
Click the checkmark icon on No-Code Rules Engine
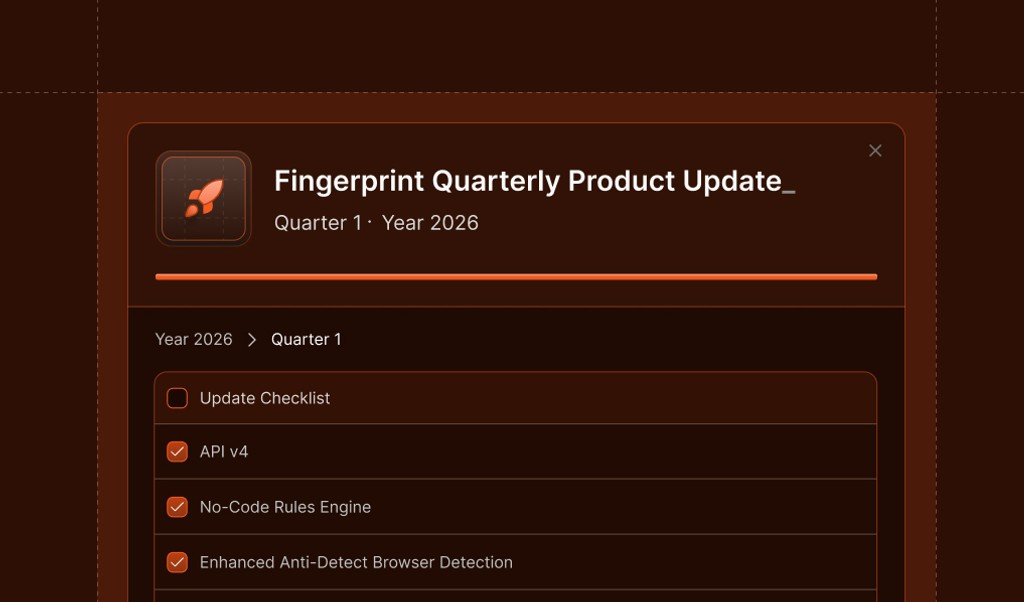tap(177, 506)
